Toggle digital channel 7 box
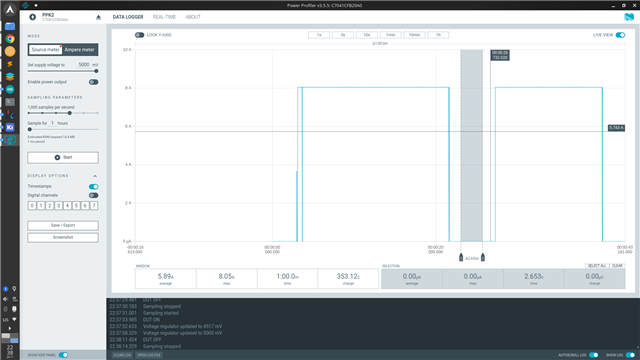 94,206
